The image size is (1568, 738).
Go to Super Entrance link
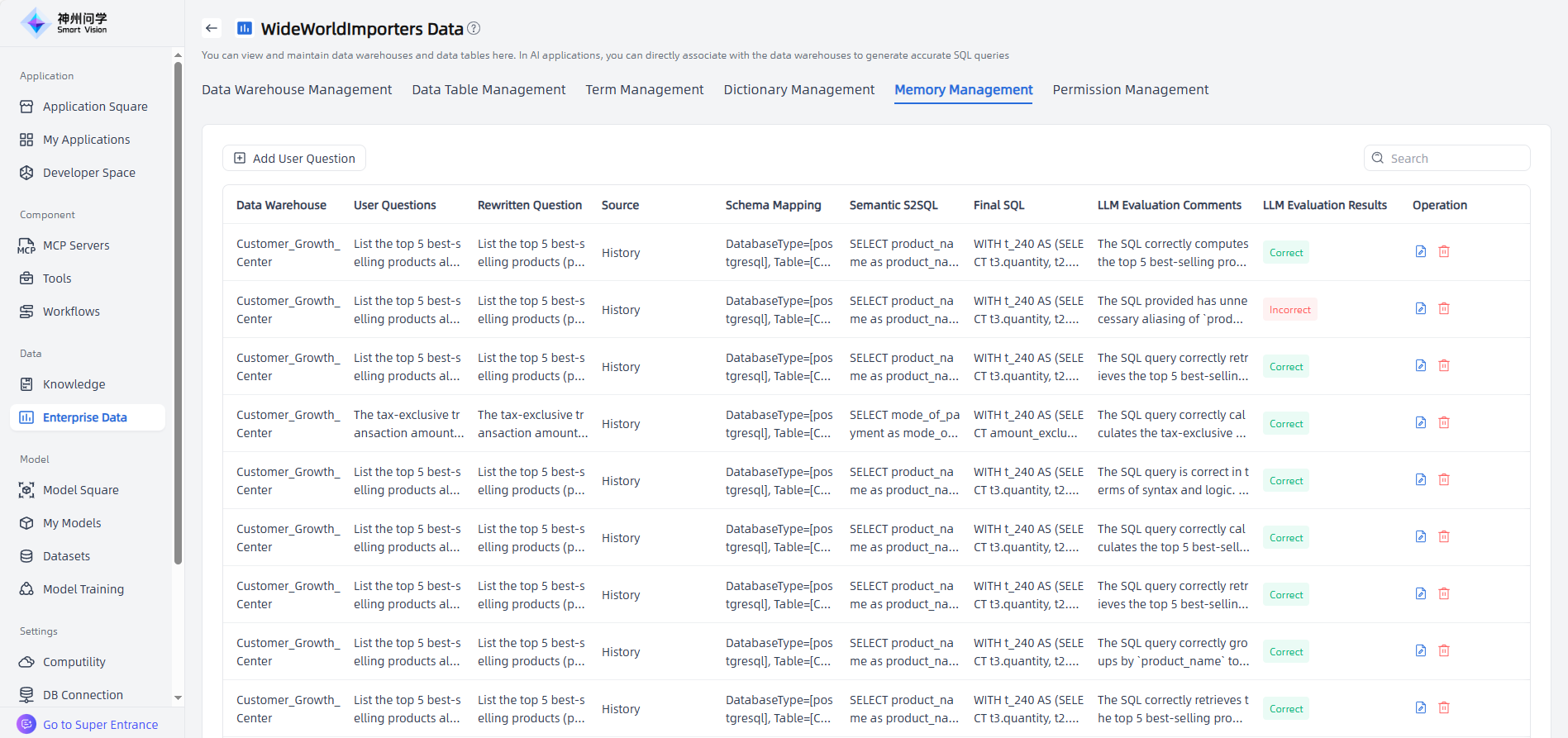tap(100, 725)
